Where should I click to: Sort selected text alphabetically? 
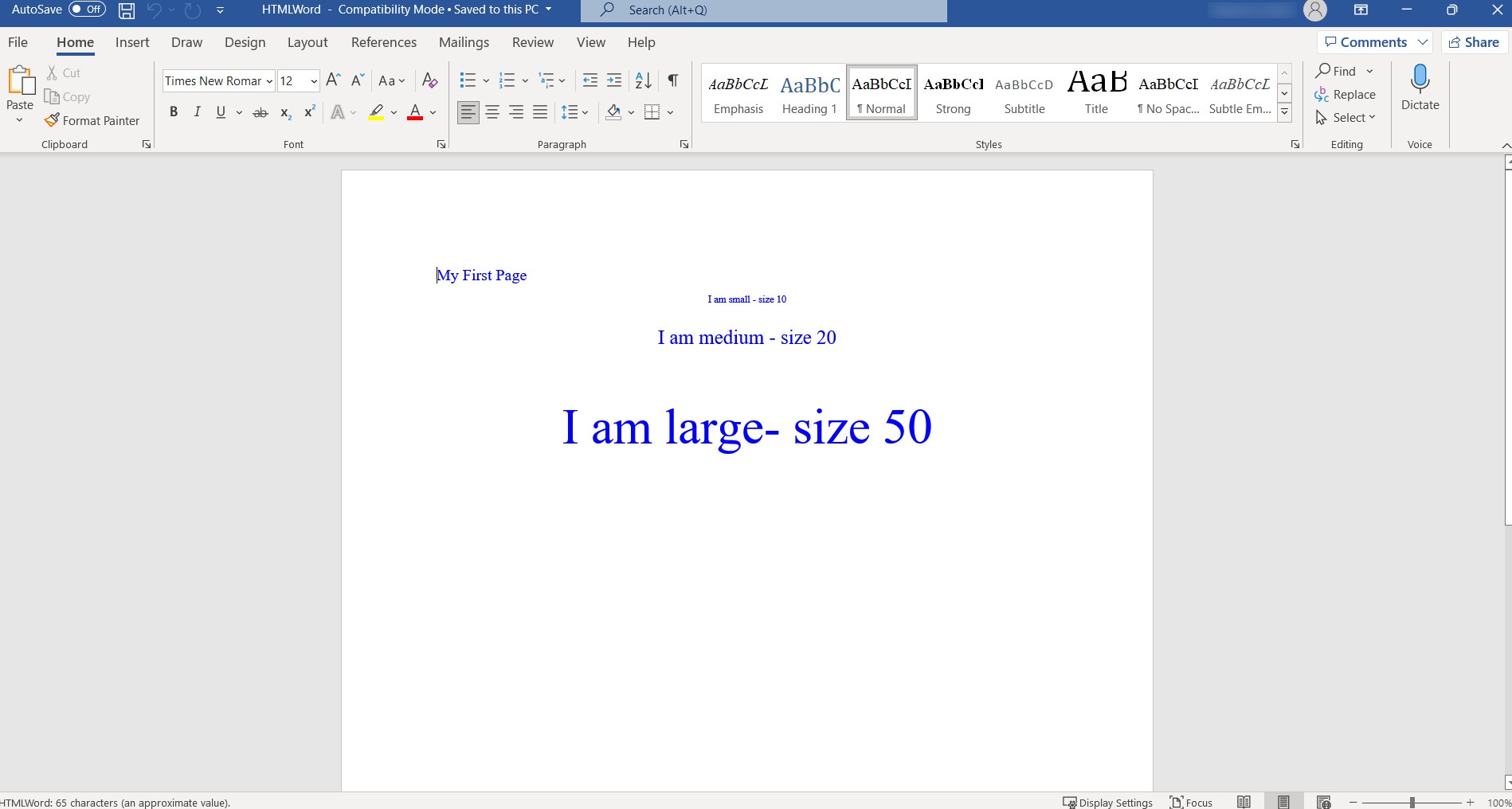644,80
